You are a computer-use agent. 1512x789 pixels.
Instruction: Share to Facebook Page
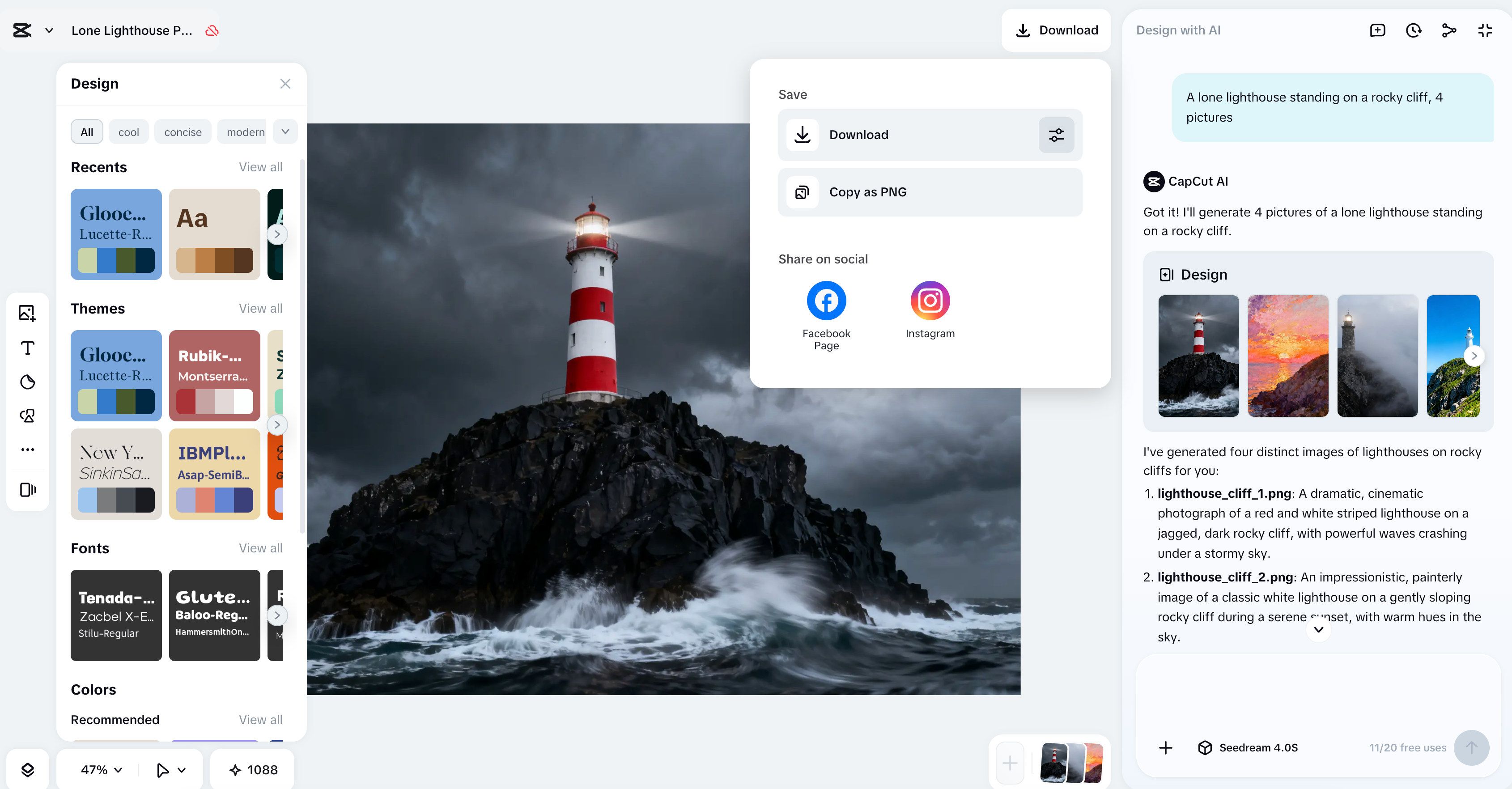click(826, 301)
